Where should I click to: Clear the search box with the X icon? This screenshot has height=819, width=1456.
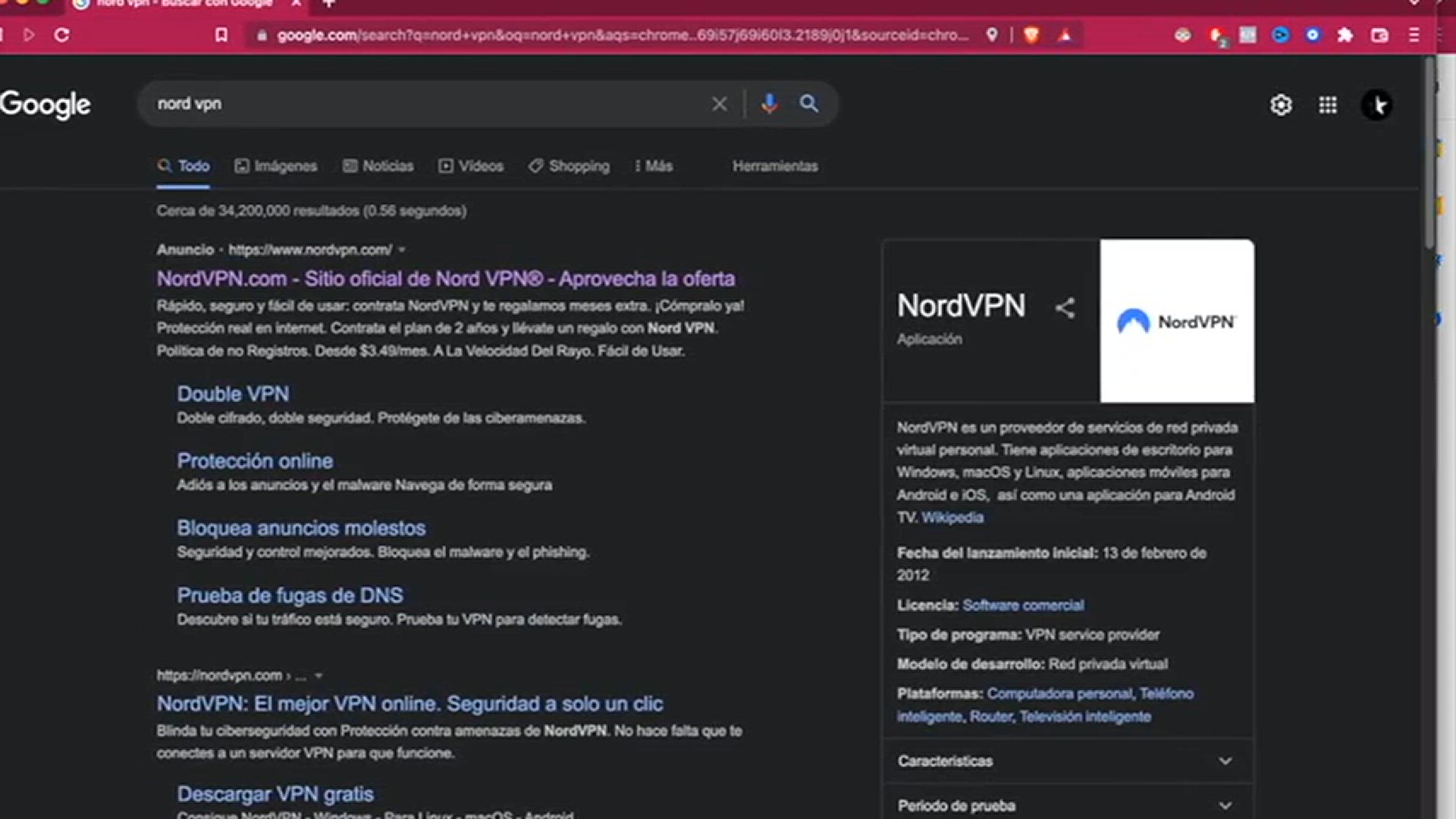pos(719,104)
